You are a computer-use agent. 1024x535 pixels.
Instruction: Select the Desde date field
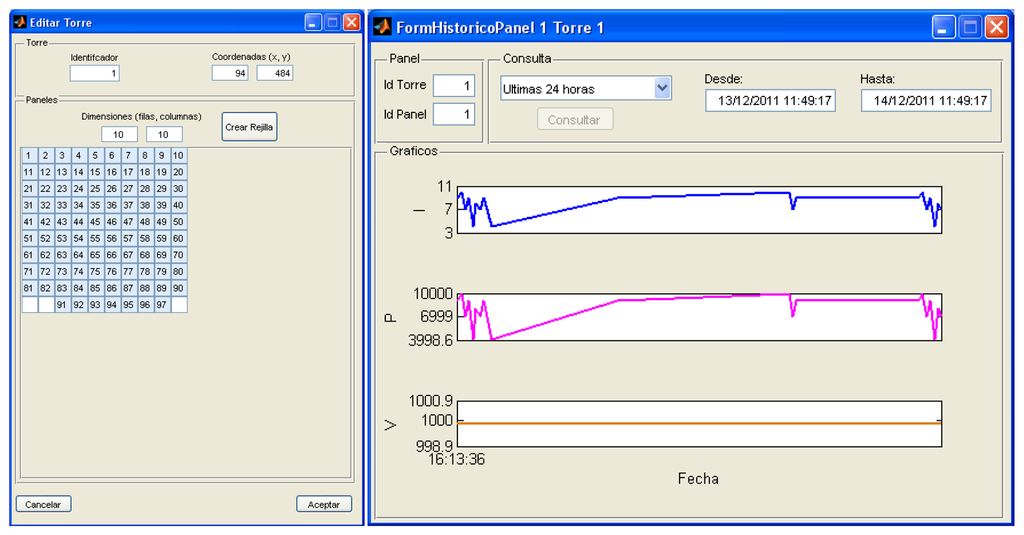tap(769, 100)
